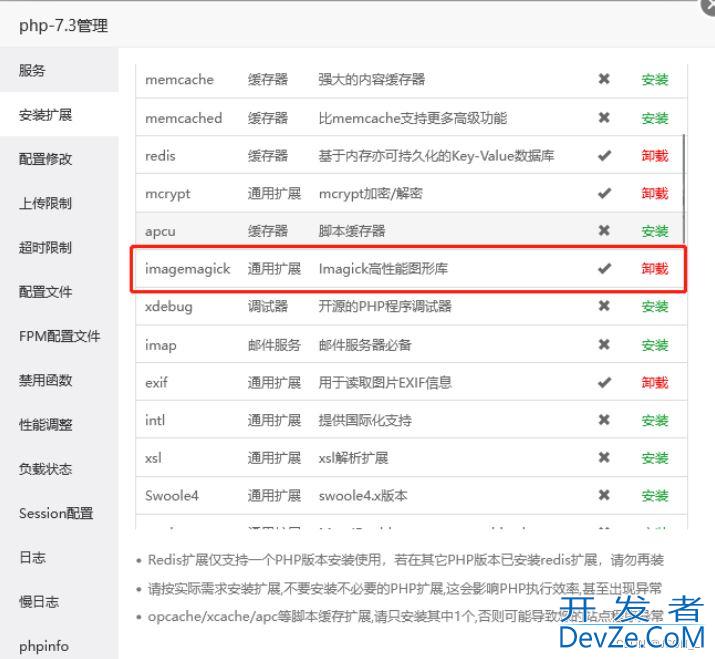Click the imagemagick installed checkmark icon
Viewport: 715px width, 659px height.
604,269
